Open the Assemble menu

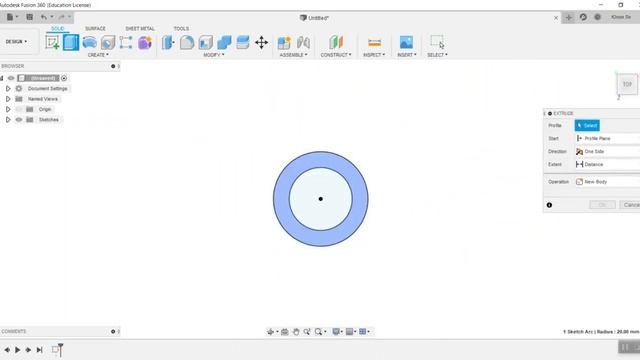pyautogui.click(x=293, y=55)
